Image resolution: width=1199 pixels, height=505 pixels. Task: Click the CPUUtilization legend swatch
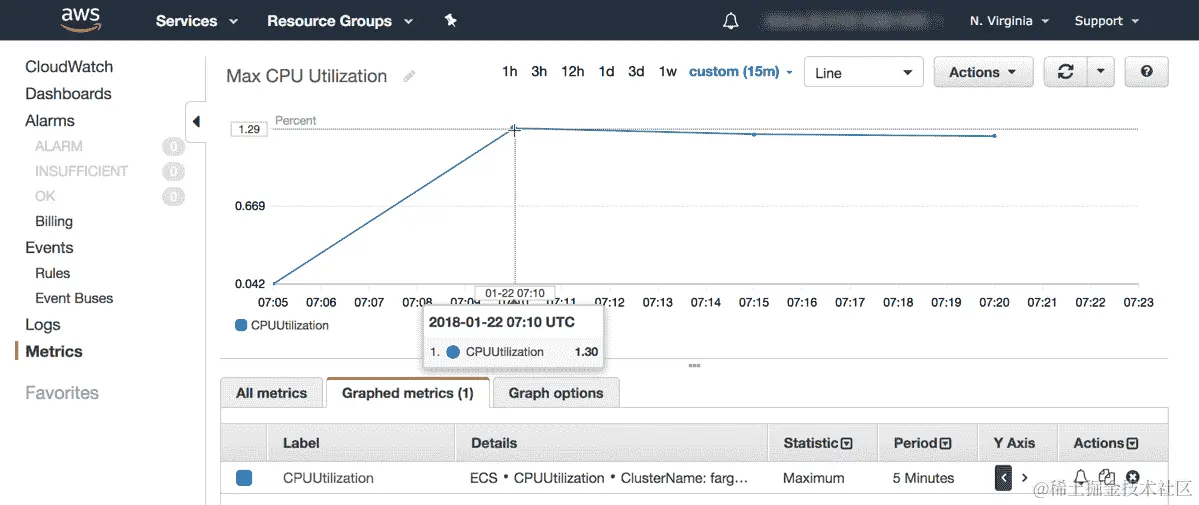[241, 325]
